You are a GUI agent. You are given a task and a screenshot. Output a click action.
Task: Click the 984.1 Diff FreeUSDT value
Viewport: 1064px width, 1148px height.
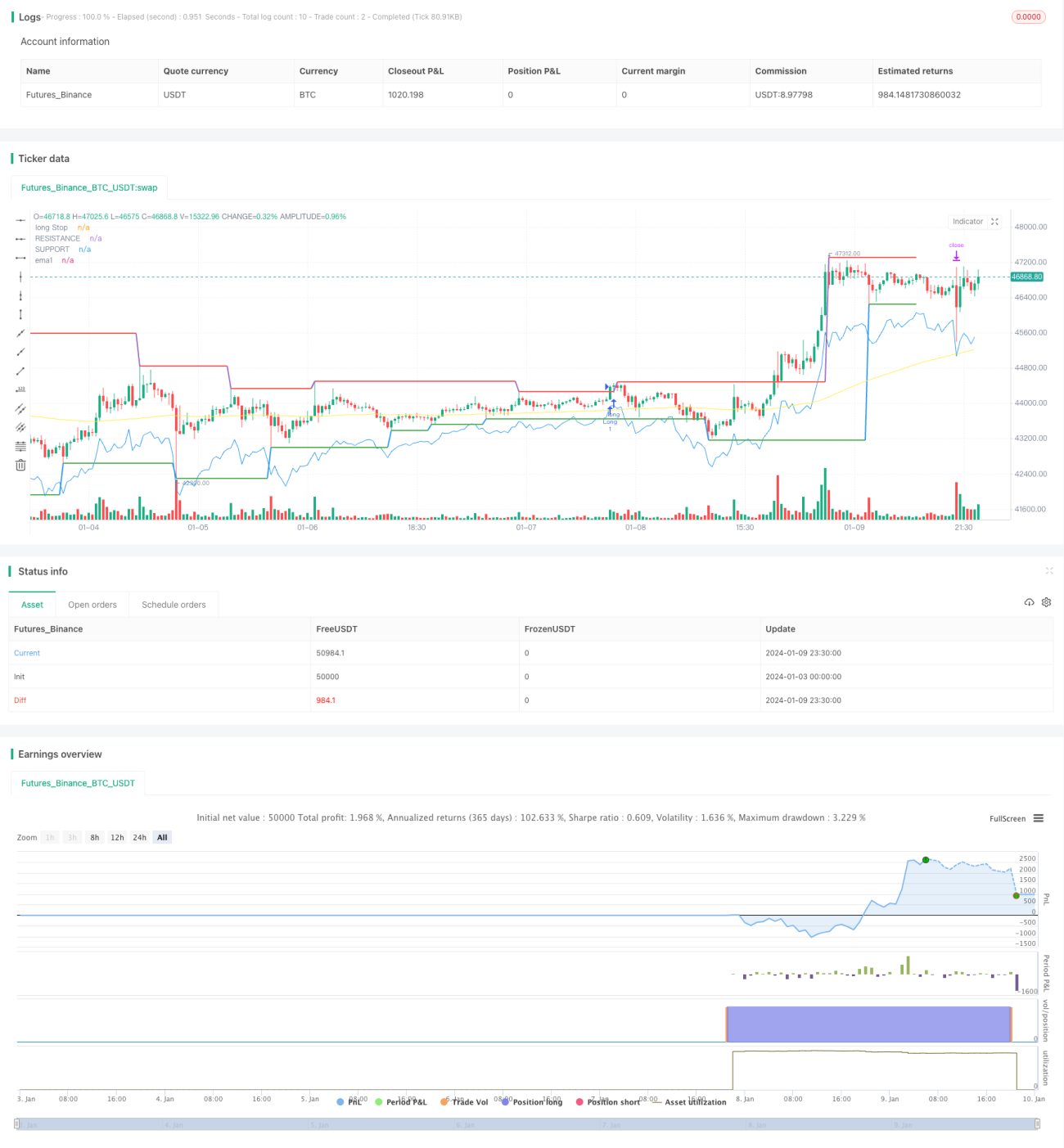point(326,700)
